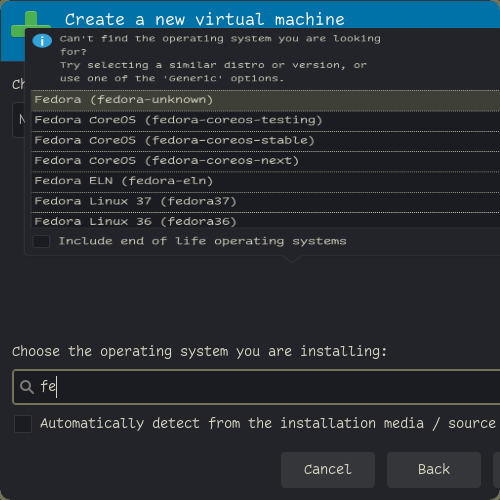Choose Fedora ELN (fedora-eln) entry

(266, 181)
